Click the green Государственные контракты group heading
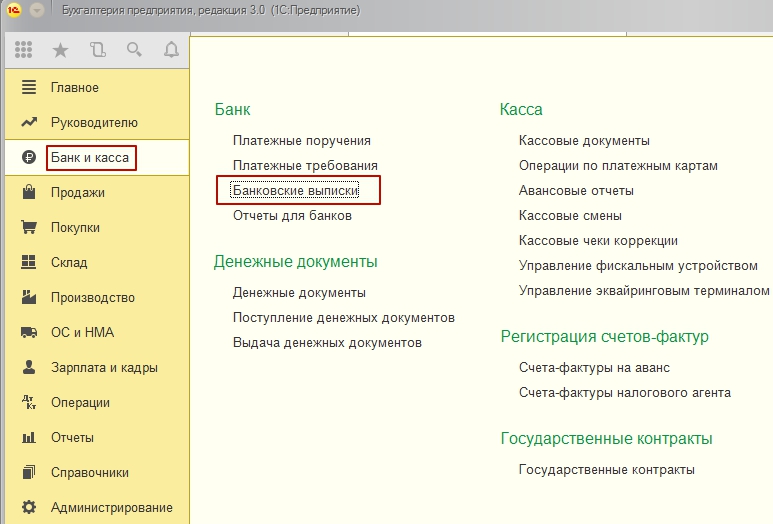Image resolution: width=773 pixels, height=524 pixels. coord(606,439)
